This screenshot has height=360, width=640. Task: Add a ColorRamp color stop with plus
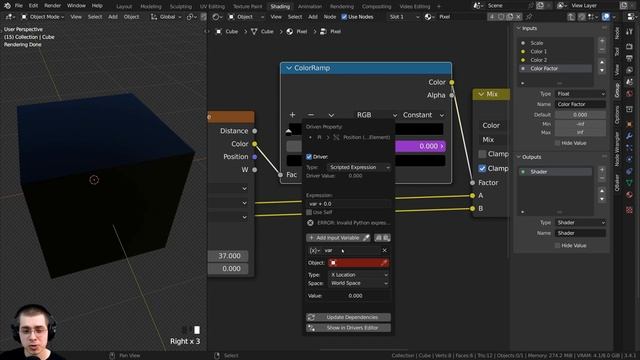(x=292, y=115)
